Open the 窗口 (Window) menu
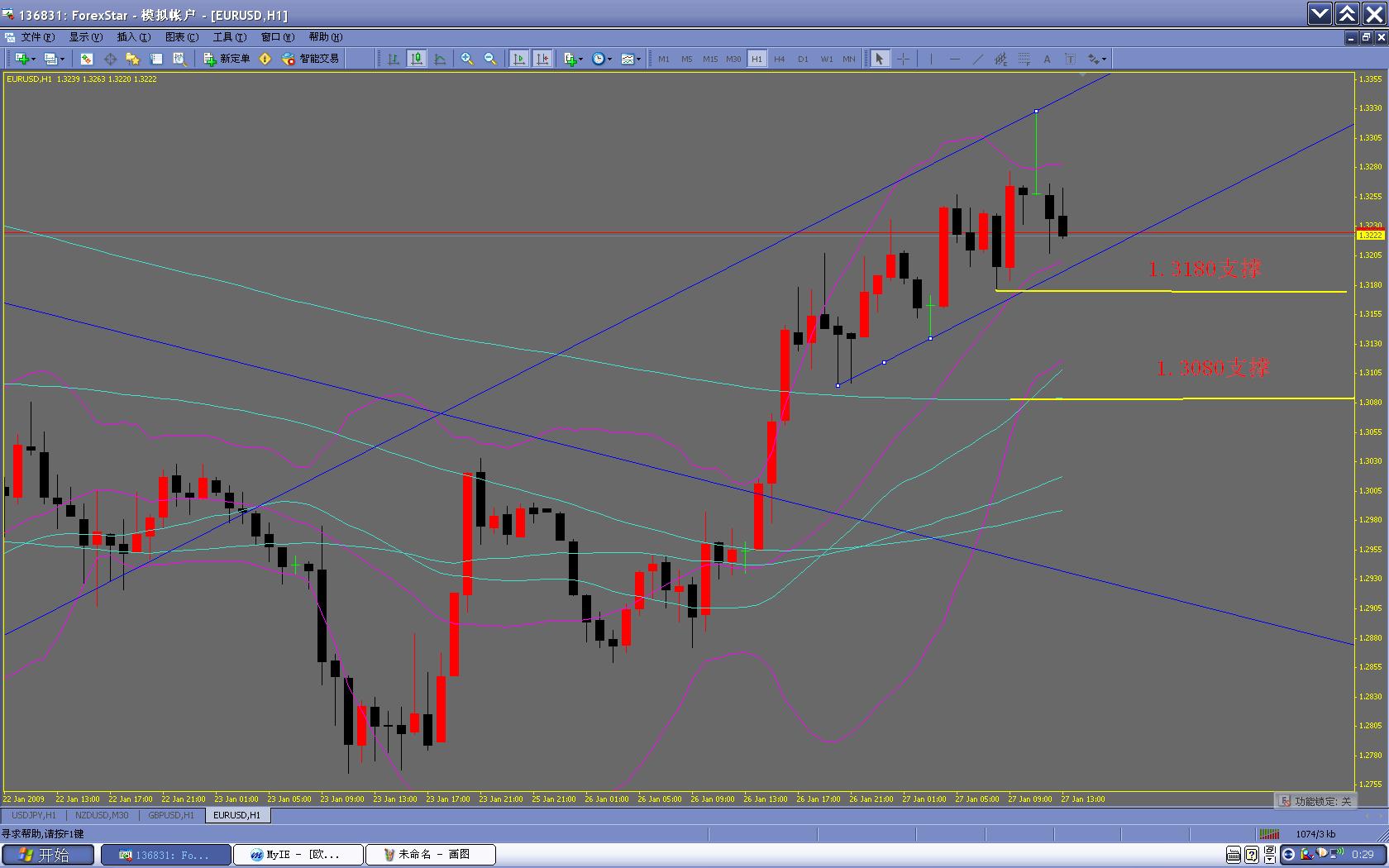1389x868 pixels. tap(277, 37)
